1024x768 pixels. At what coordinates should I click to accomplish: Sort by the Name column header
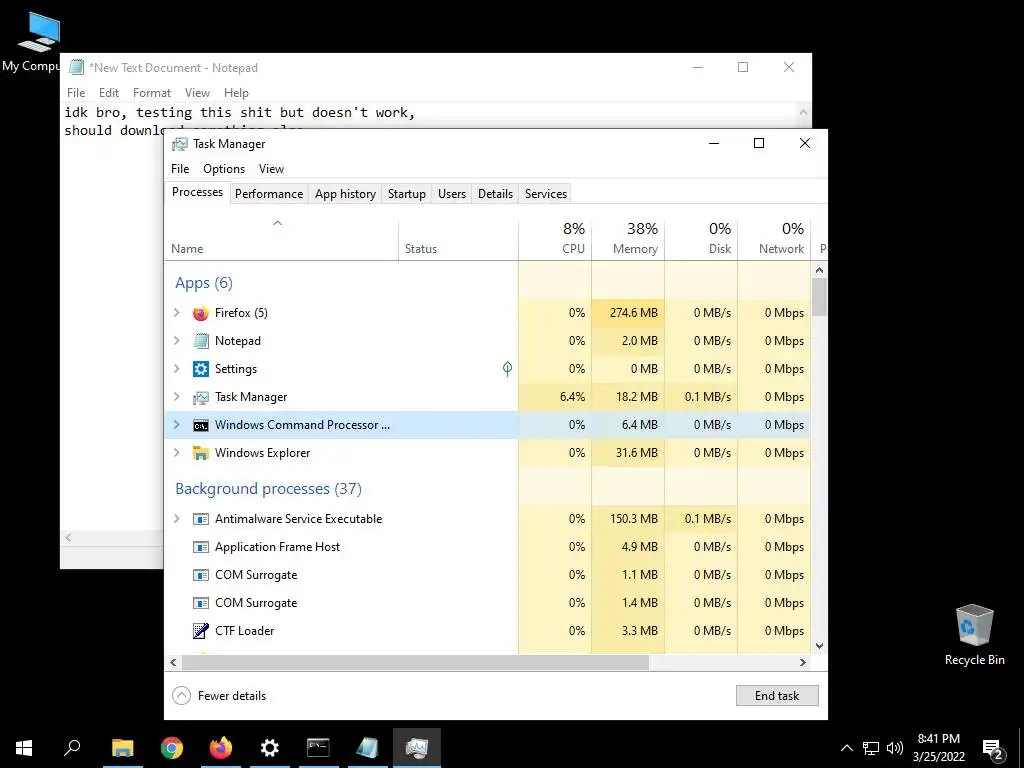coord(281,239)
